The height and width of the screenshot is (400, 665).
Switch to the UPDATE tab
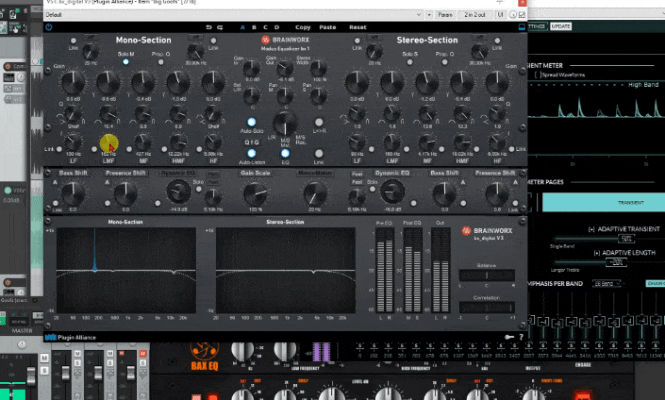click(x=562, y=25)
